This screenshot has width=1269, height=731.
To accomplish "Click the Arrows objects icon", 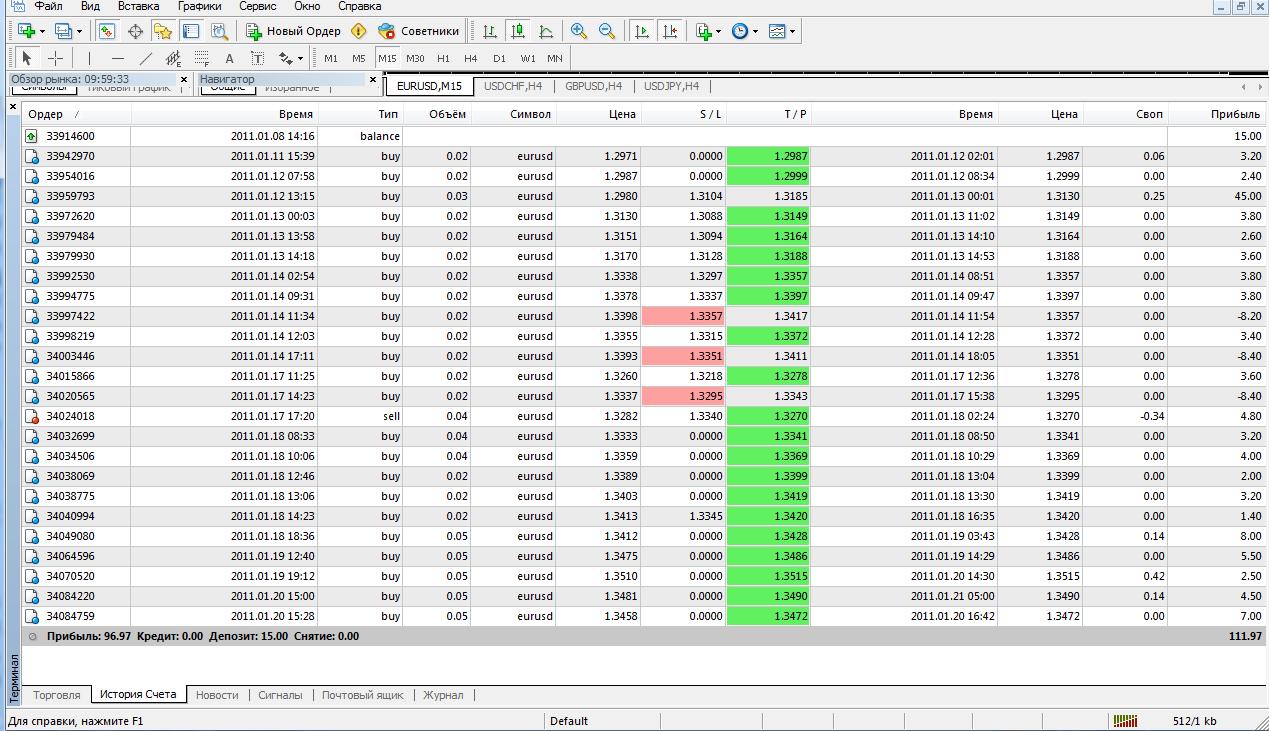I will pos(286,58).
